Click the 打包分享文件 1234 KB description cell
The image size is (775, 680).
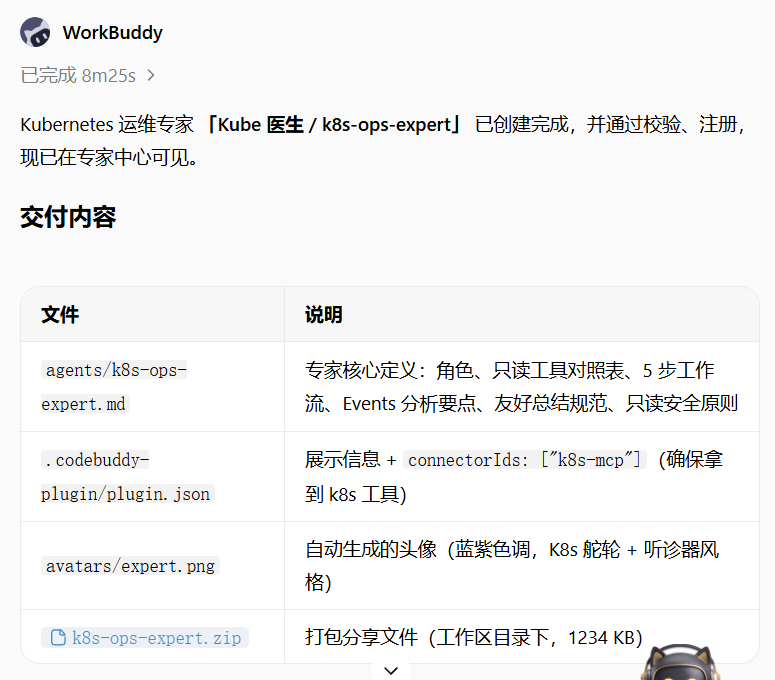coord(522,637)
